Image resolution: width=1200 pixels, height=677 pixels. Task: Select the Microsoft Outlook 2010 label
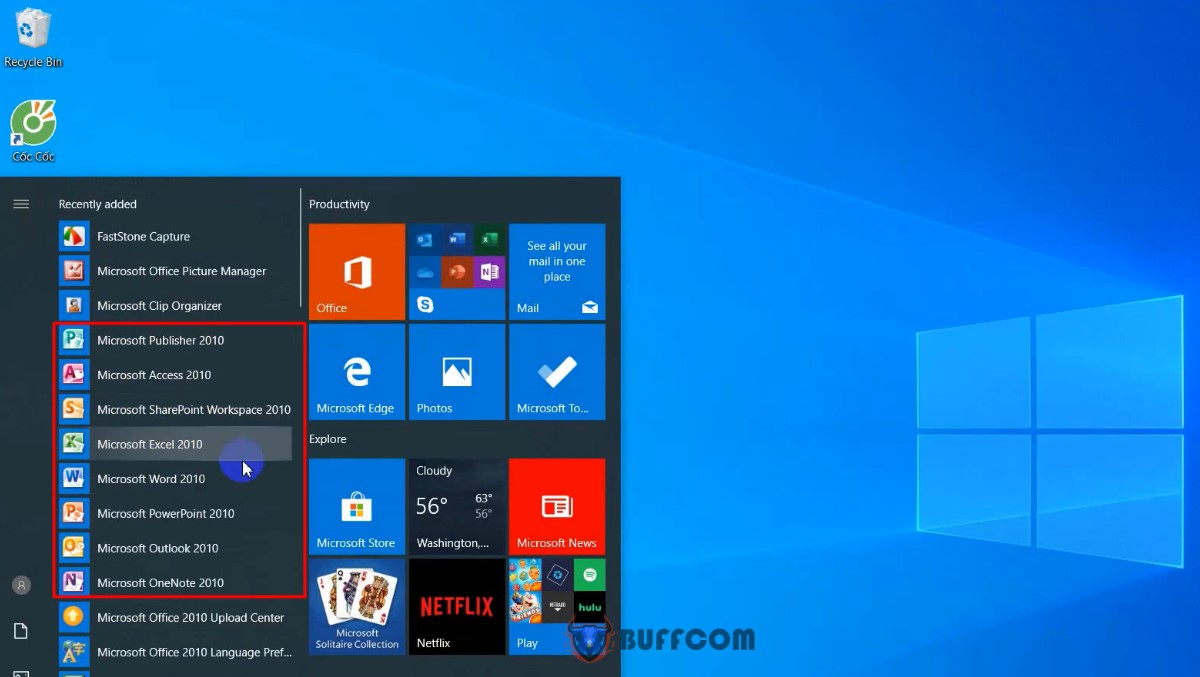click(158, 548)
